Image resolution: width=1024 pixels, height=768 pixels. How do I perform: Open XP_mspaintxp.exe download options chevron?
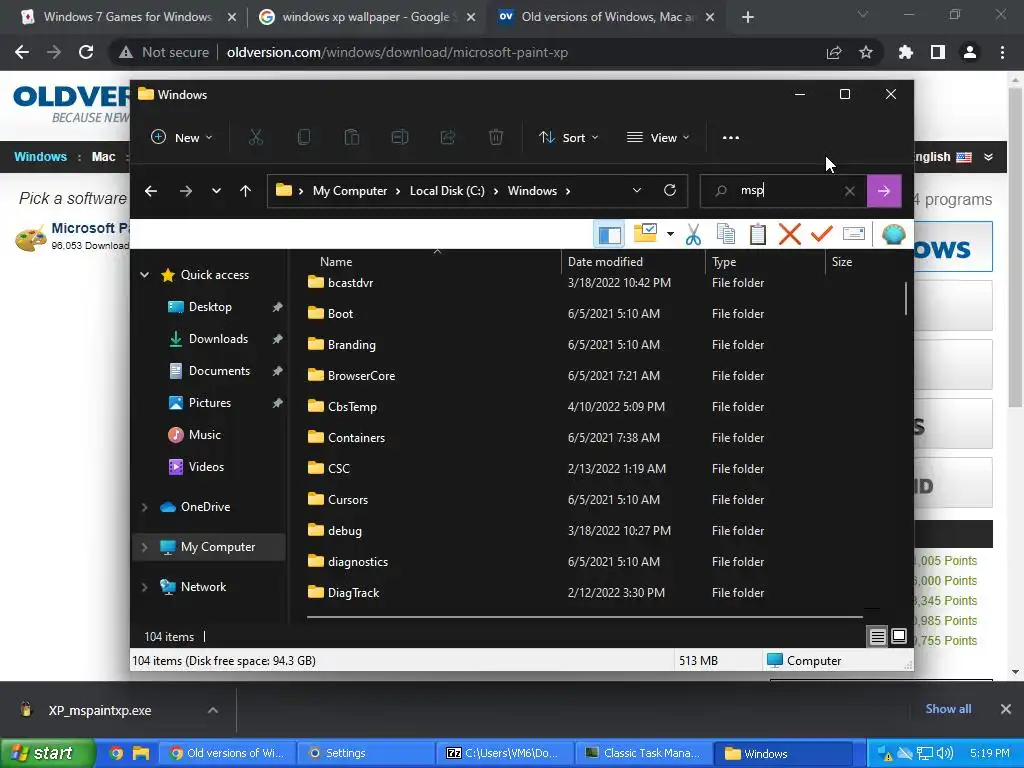(x=213, y=710)
